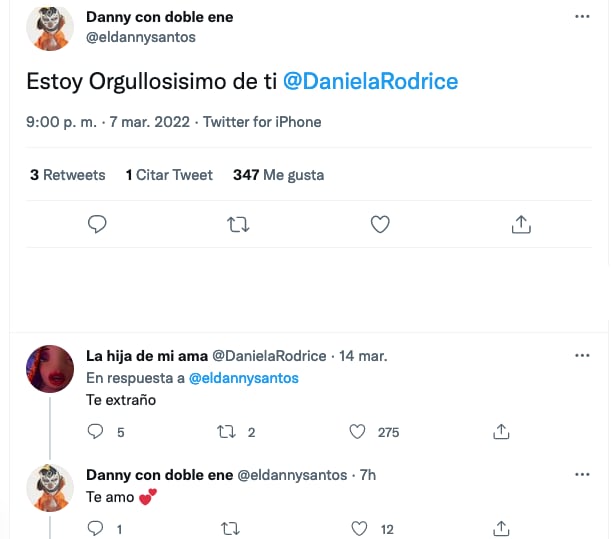Screen dimensions: 611x539
Task: Open 1 Citar Tweet list
Action: 169,174
